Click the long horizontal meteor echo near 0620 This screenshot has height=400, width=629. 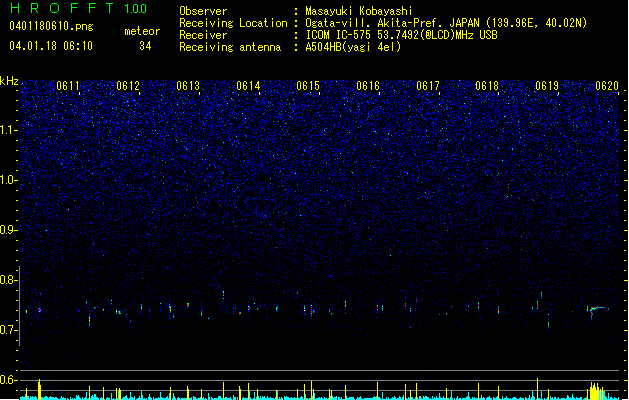599,309
